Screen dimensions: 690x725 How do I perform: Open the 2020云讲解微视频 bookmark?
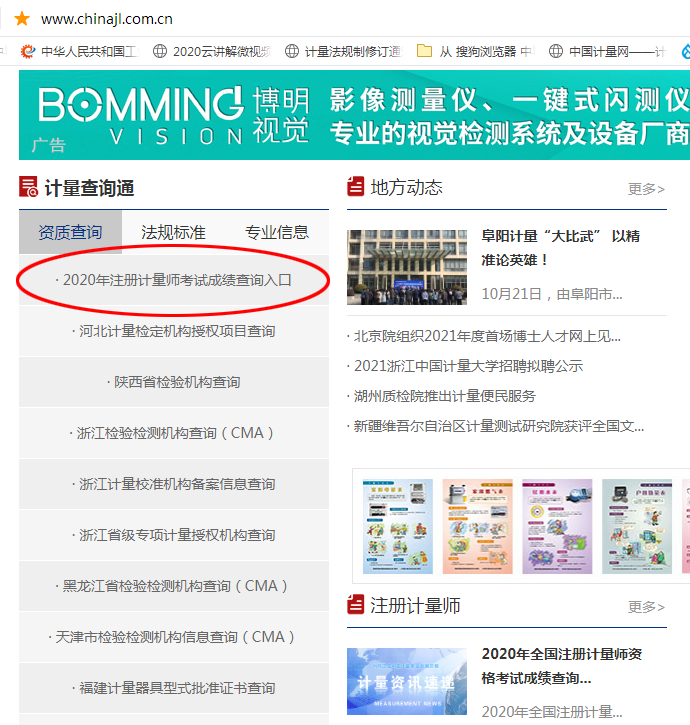[212, 51]
